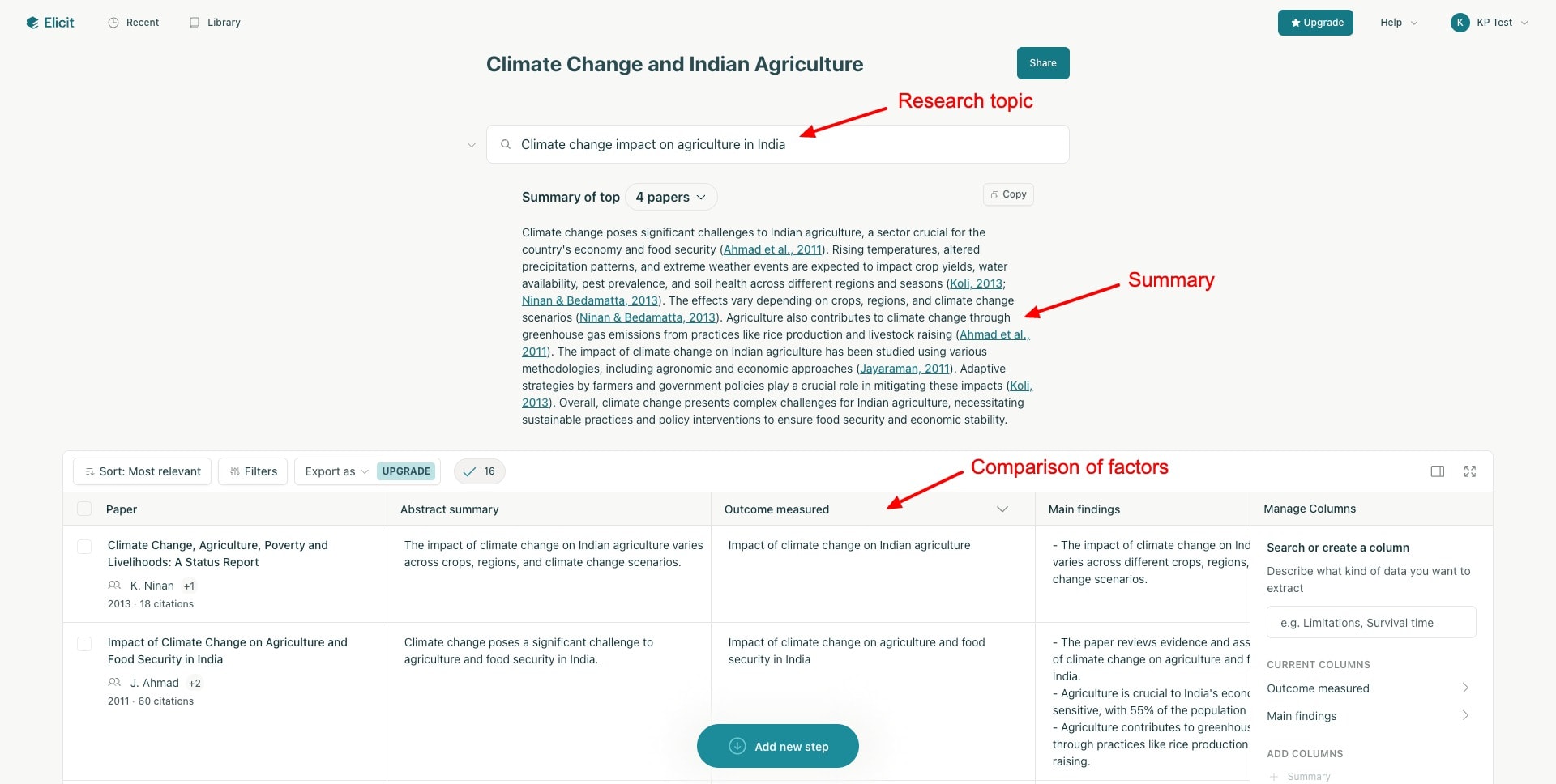Select all papers with header checkbox
Screen dimensions: 1556x784
(84, 509)
